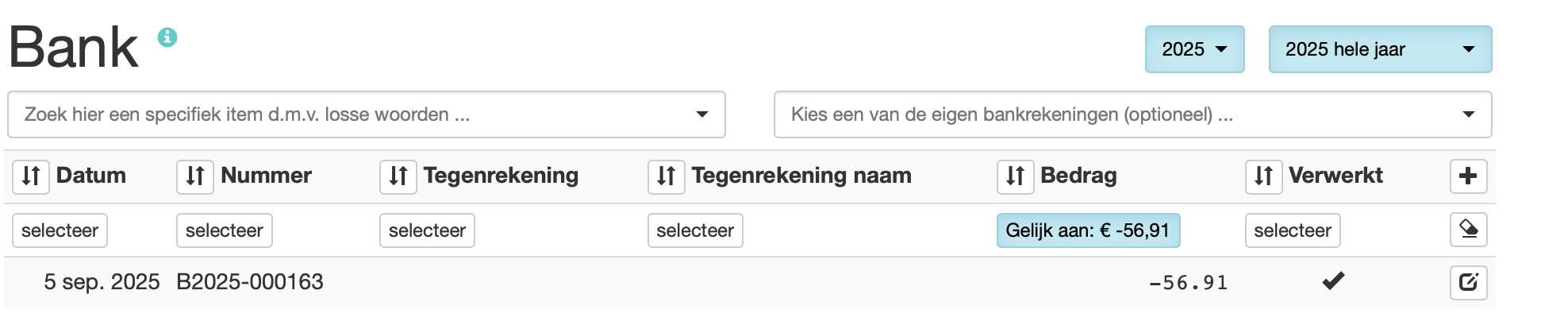Select a Verwerkt filter
Viewport: 1568px width, 329px height.
tap(1292, 230)
